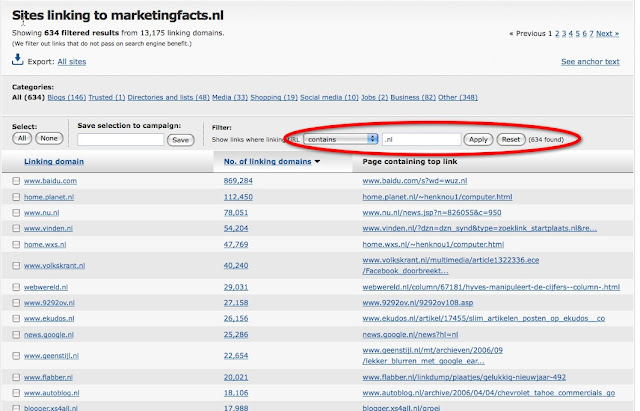This screenshot has width=640, height=411.
Task: Check the box for www.baidu.com
Action: pyautogui.click(x=16, y=181)
